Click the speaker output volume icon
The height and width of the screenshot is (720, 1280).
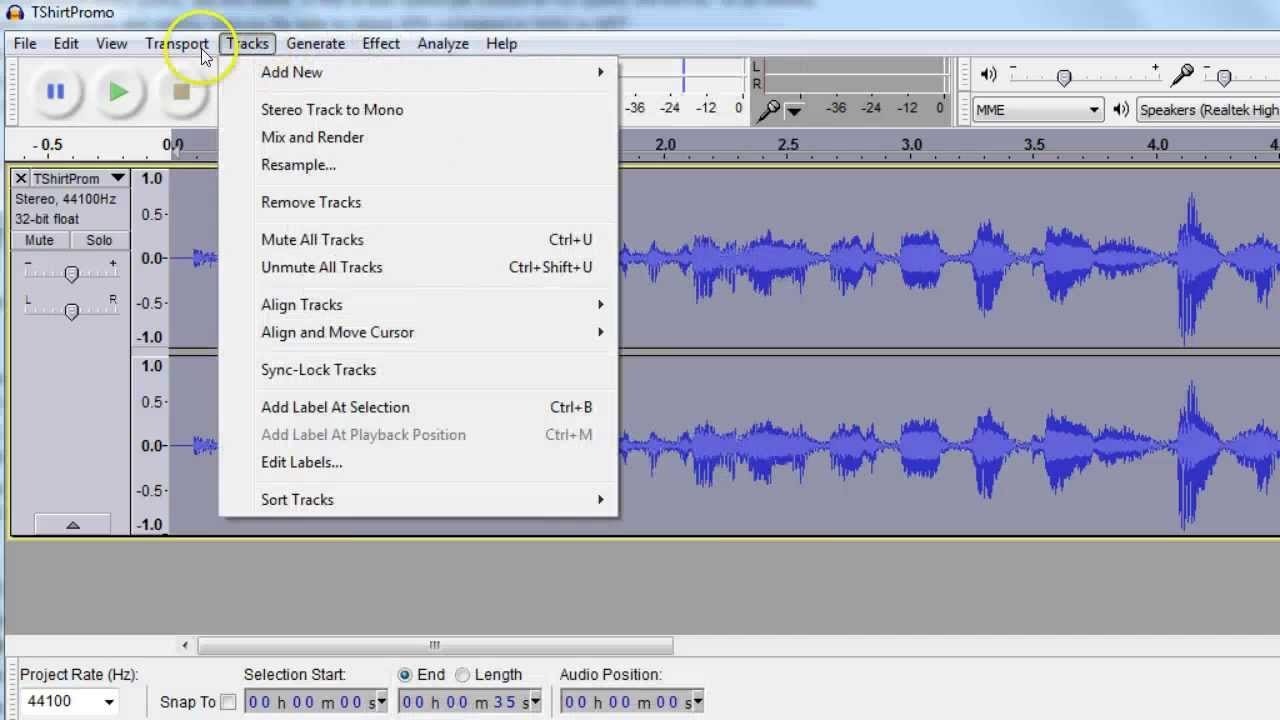click(x=988, y=74)
